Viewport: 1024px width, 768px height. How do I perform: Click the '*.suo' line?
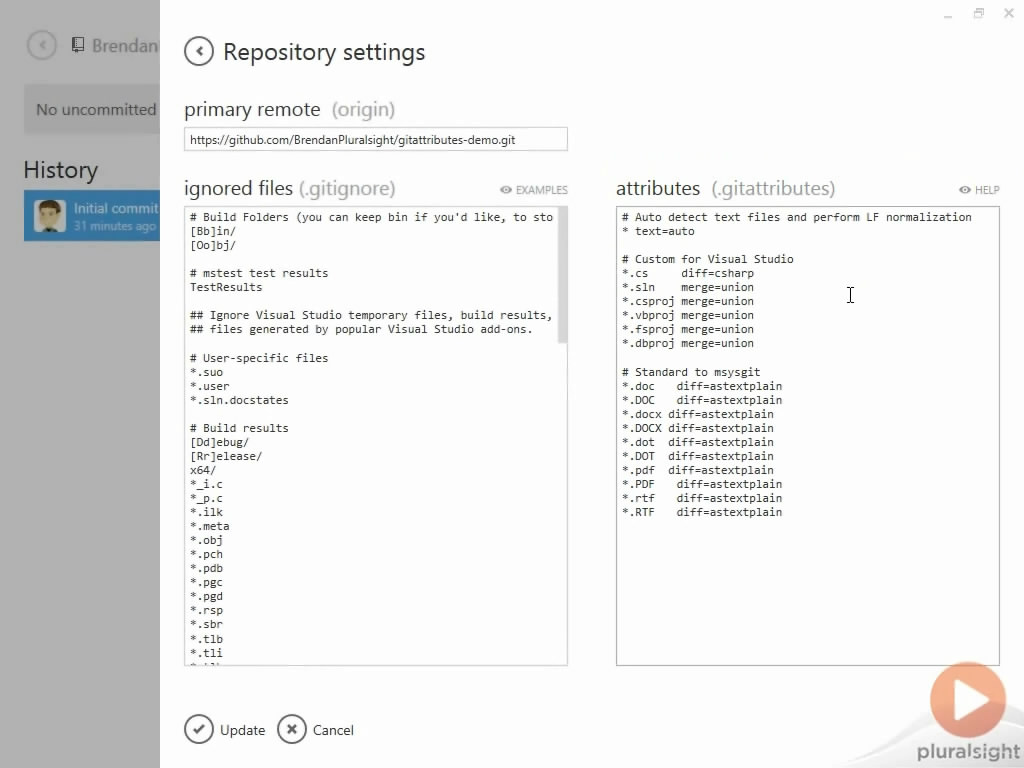pos(206,372)
